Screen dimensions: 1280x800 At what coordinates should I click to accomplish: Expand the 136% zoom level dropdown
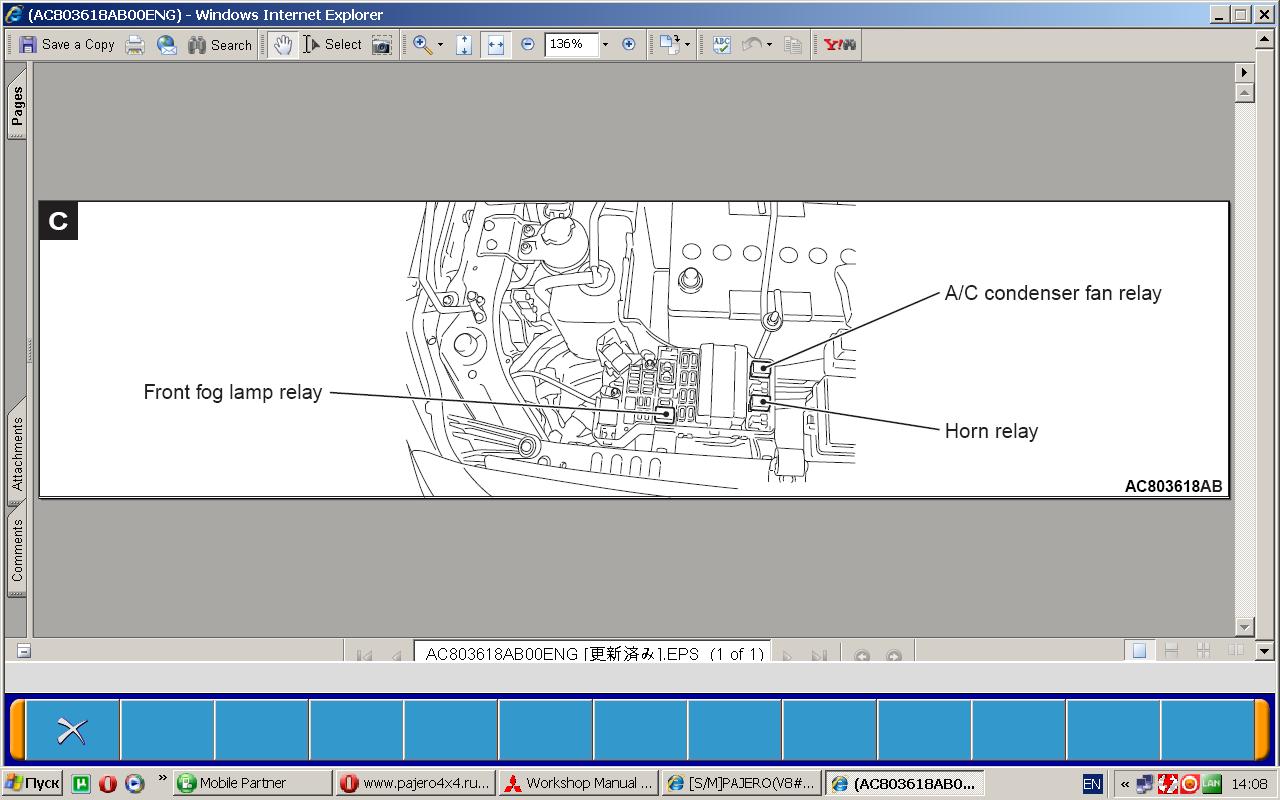pos(605,45)
